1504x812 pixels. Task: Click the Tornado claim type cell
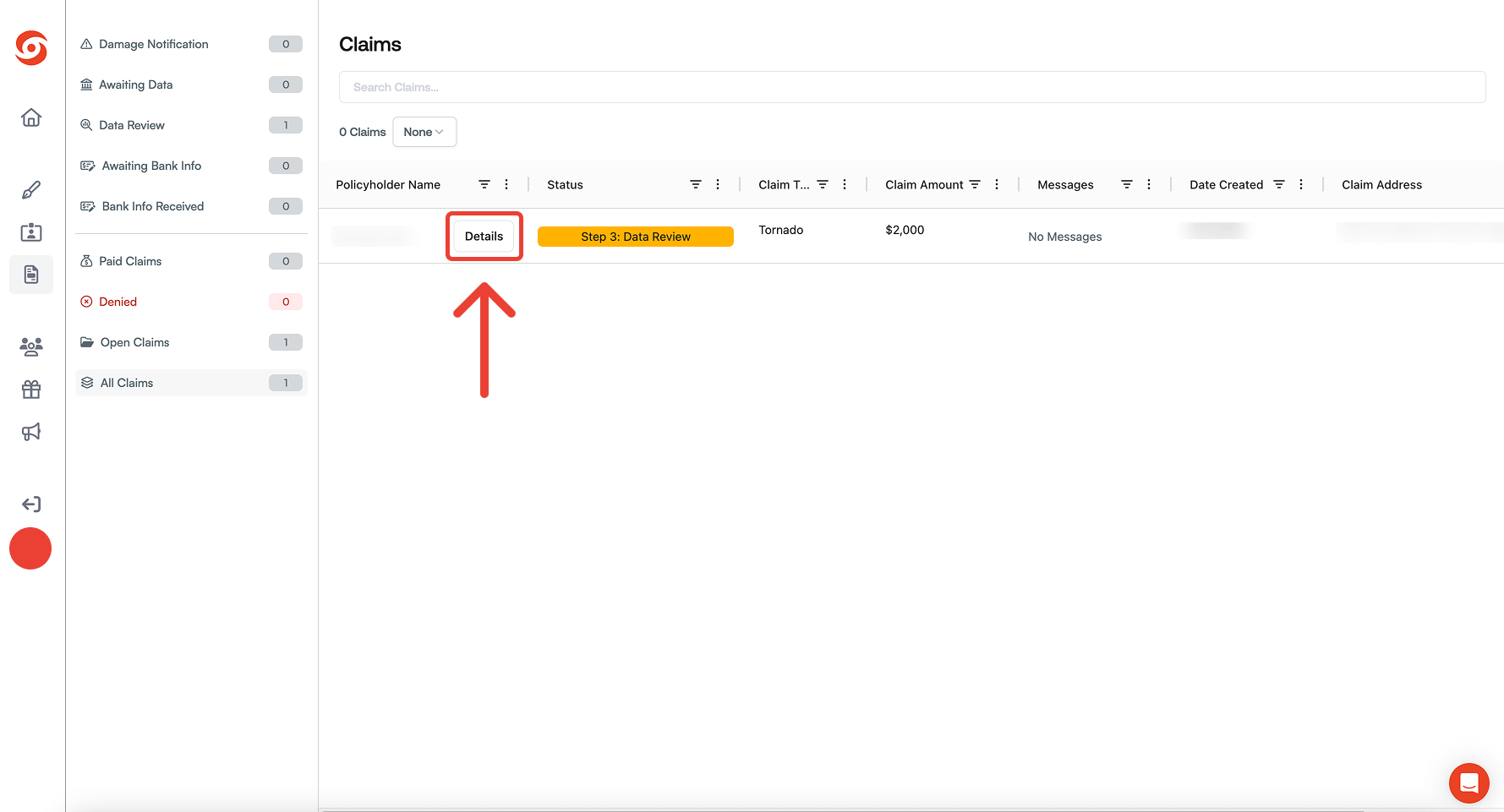[781, 230]
